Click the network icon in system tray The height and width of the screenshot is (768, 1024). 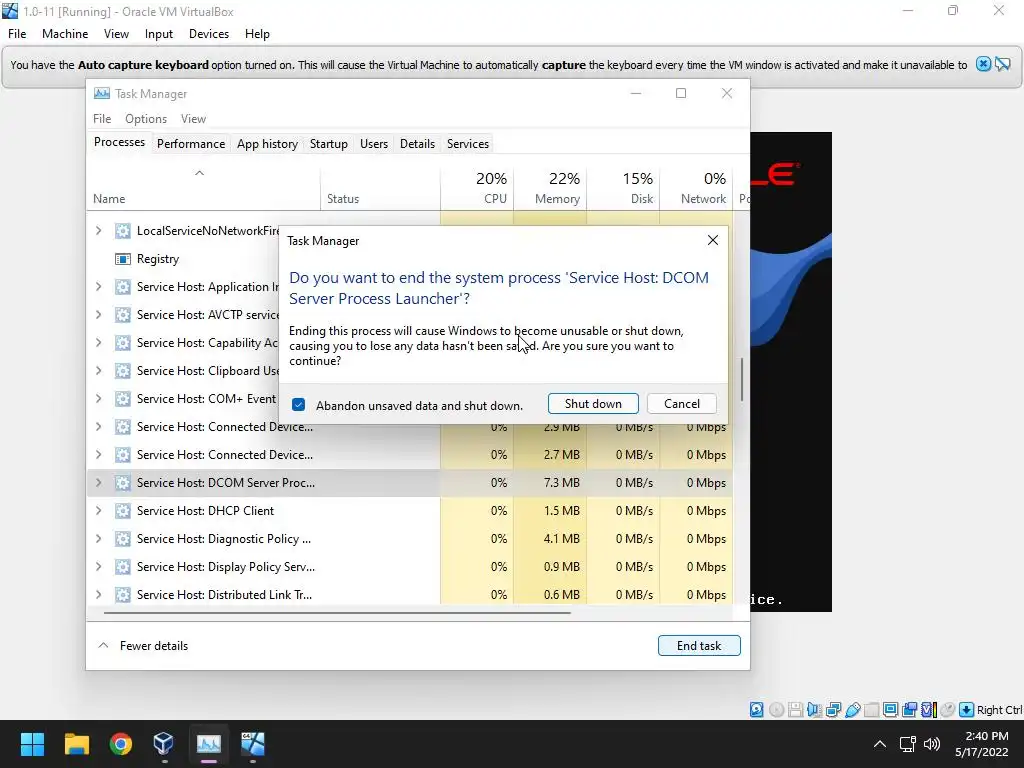tap(907, 744)
